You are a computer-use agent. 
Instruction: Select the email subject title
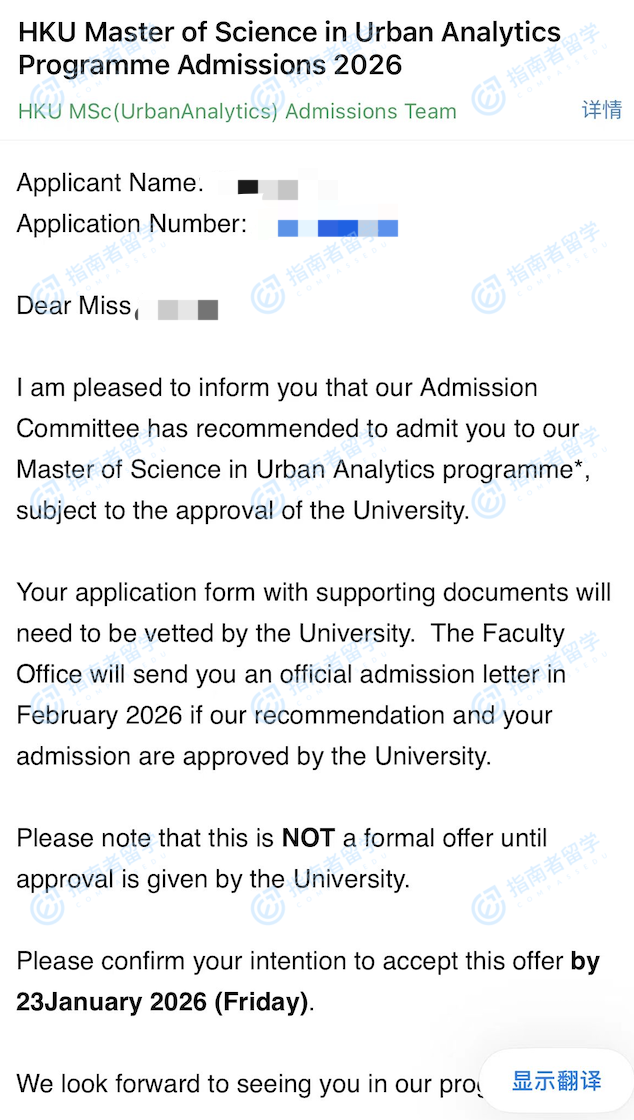289,49
